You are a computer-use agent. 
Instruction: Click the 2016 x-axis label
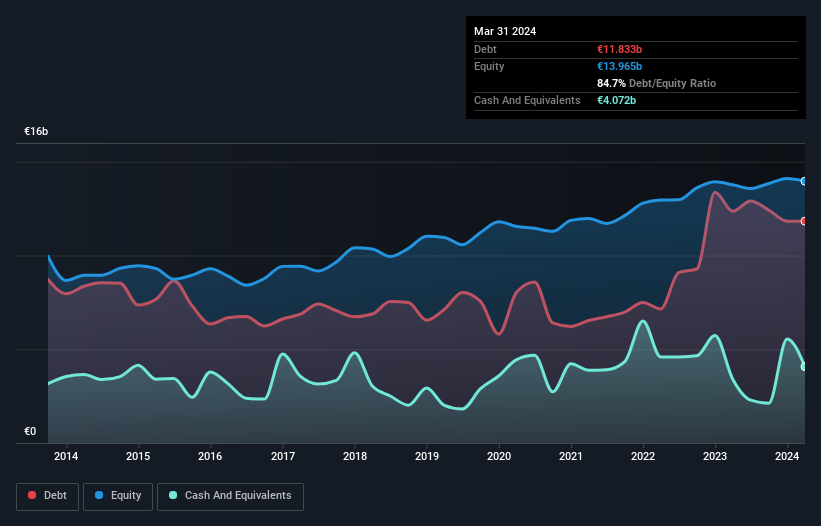210,456
